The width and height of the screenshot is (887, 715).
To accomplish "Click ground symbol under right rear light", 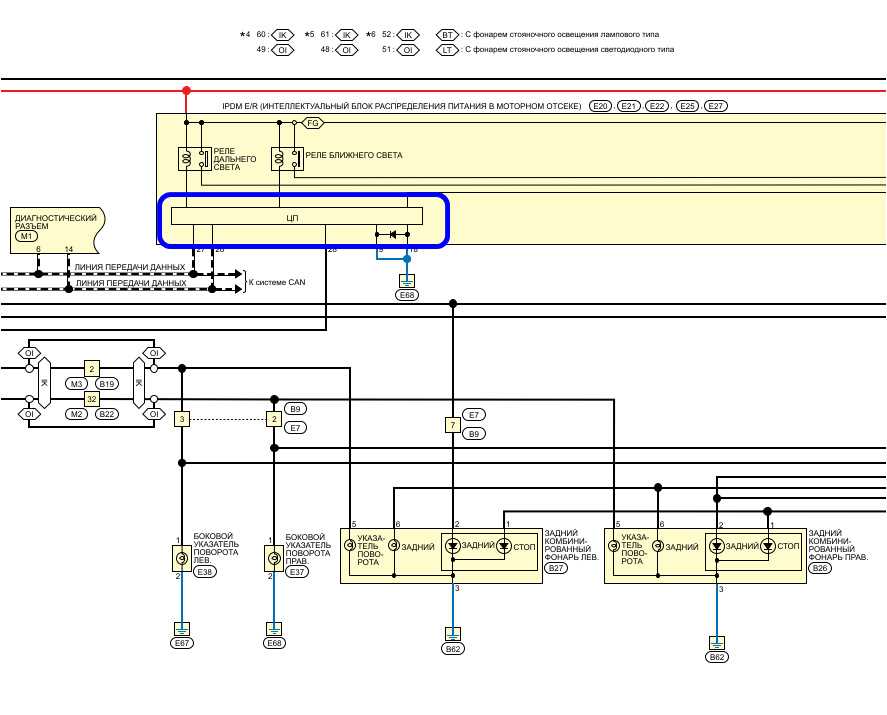I will pos(717,643).
